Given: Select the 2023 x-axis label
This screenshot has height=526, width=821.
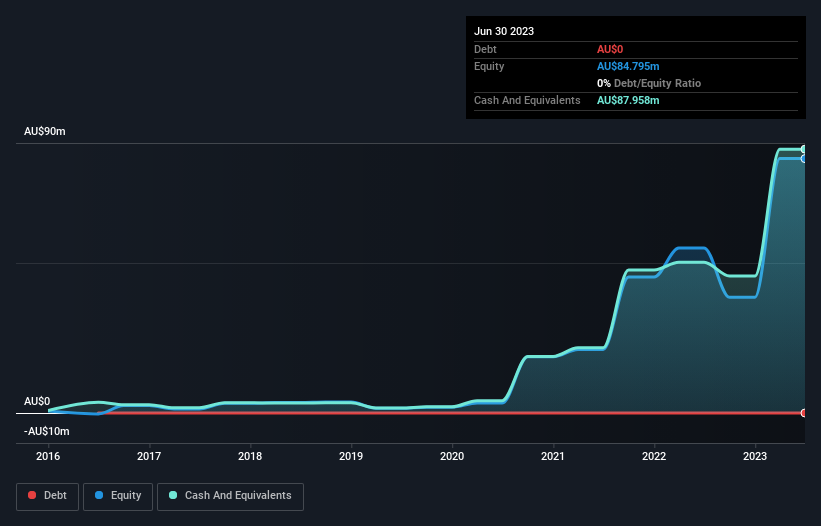Looking at the screenshot, I should [x=755, y=456].
